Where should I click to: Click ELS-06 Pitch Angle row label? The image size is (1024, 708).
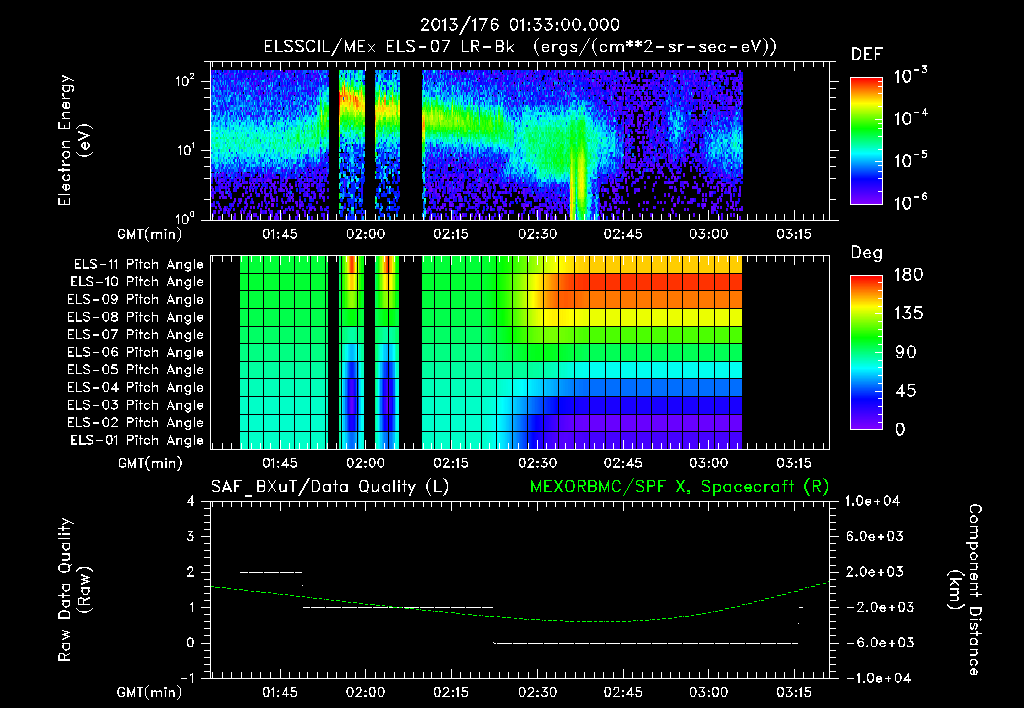click(x=135, y=353)
